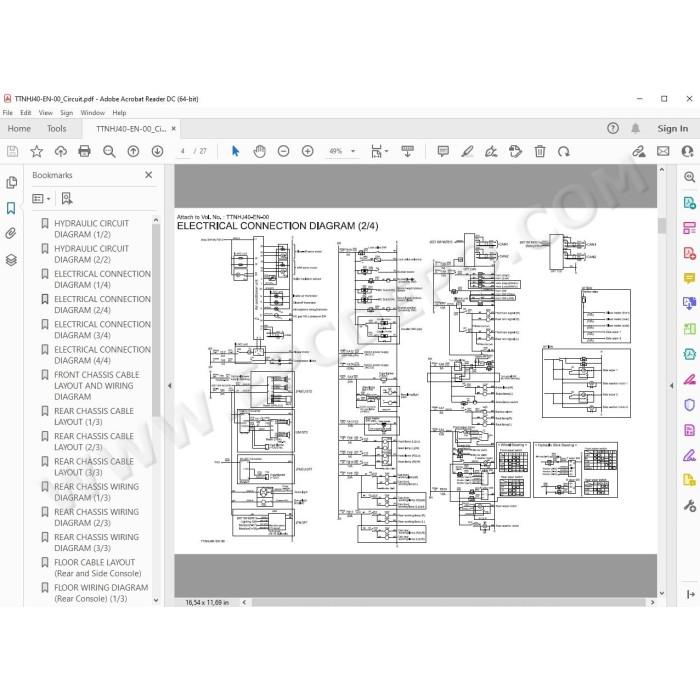The image size is (700, 700).
Task: Open Rear Chassis Cable Layout (2/3) bookmark
Action: (94, 442)
